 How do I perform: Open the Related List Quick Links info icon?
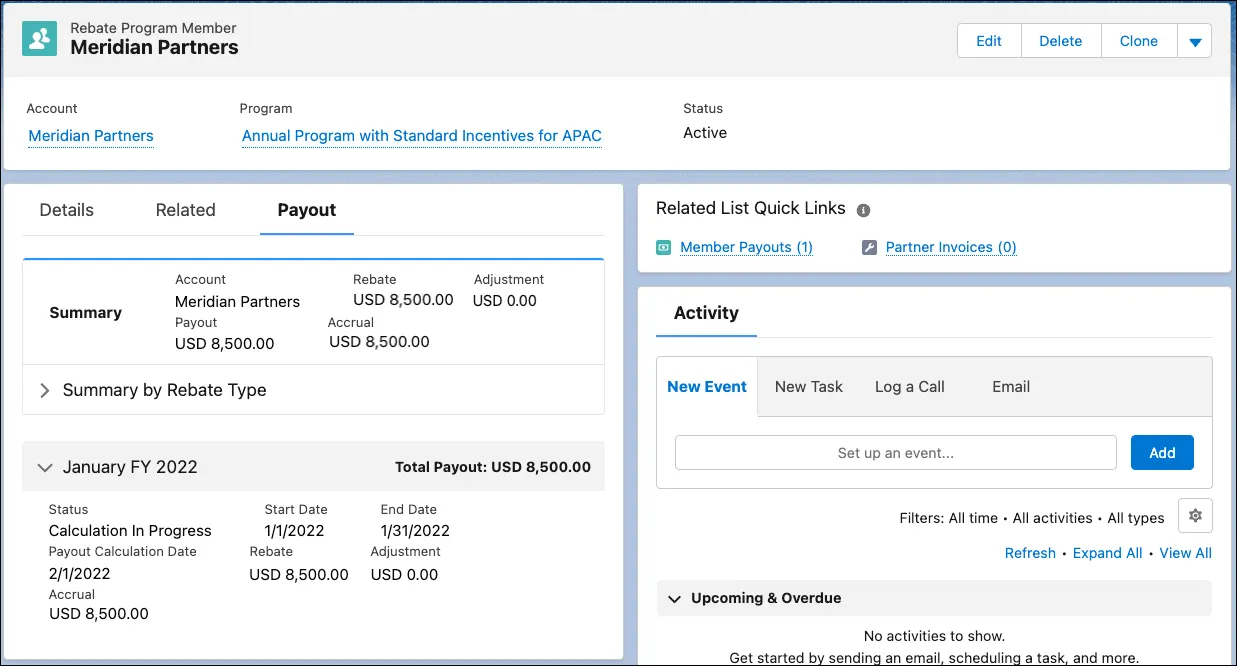tap(864, 210)
